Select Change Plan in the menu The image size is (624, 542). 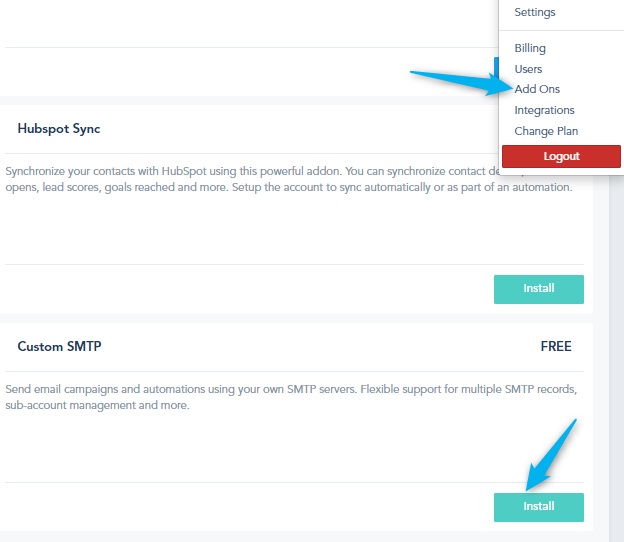546,131
